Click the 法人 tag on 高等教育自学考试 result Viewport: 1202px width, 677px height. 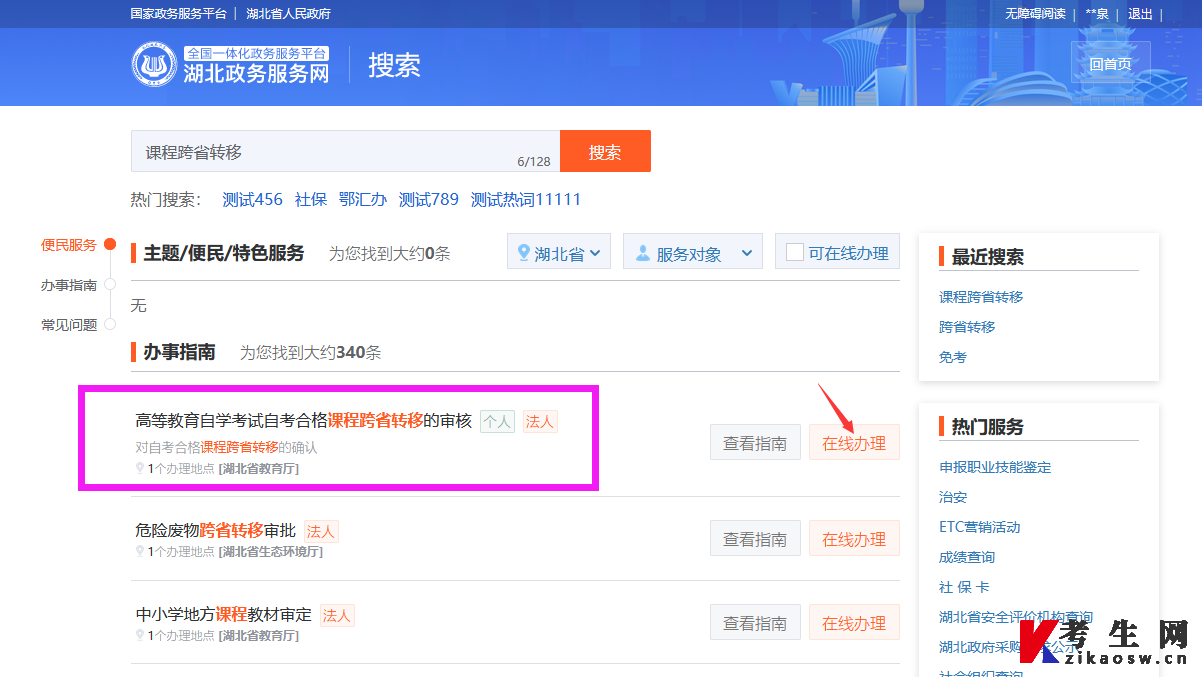[x=540, y=422]
